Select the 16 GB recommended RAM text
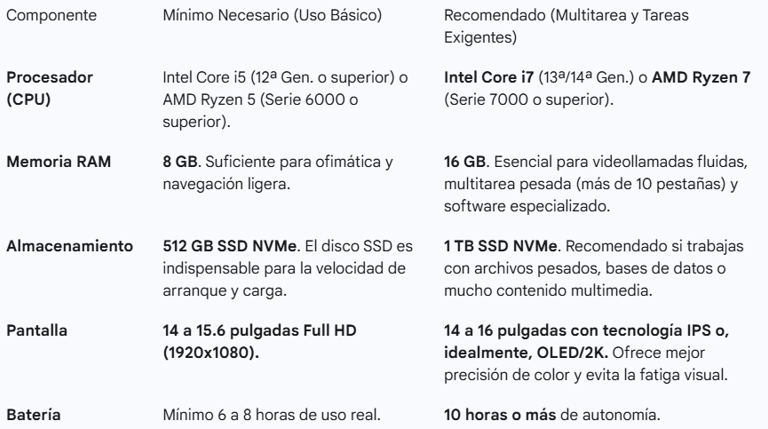 465,162
